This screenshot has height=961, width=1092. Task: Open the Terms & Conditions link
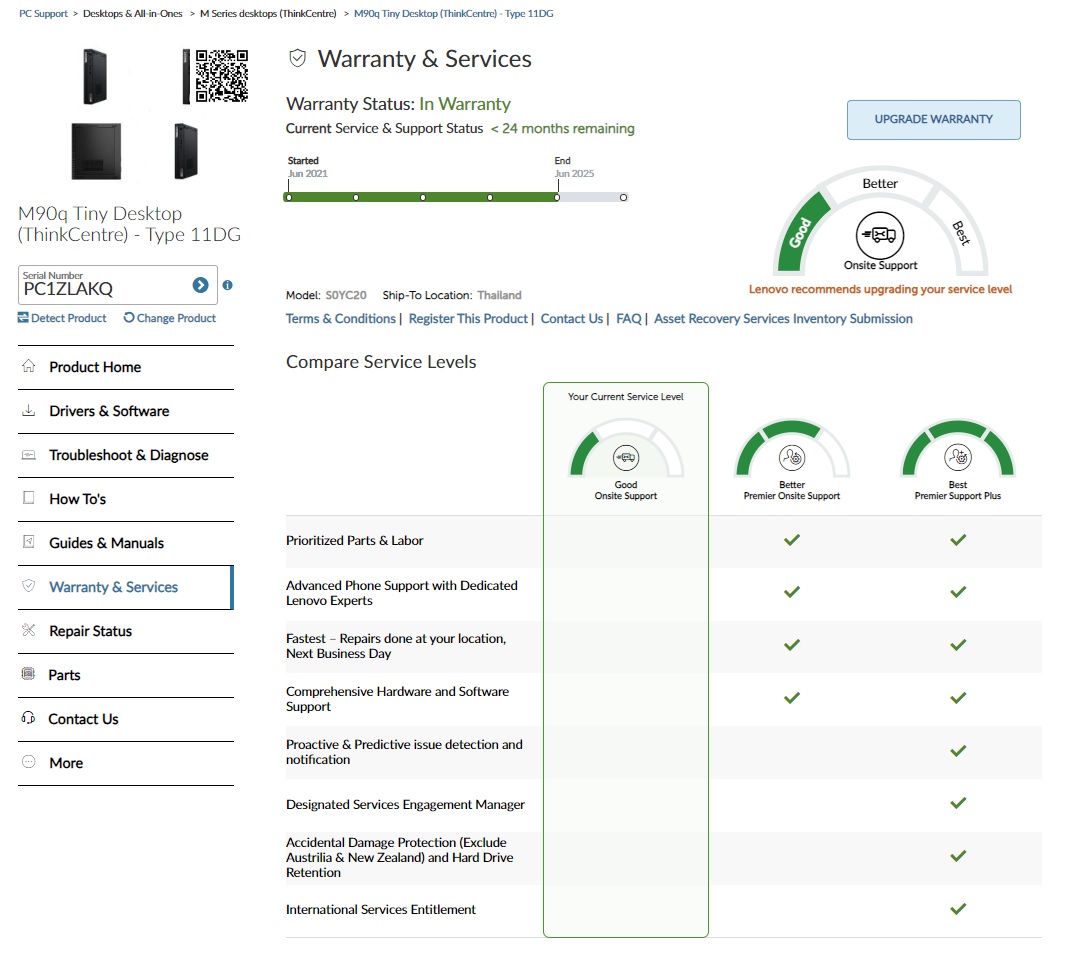340,319
